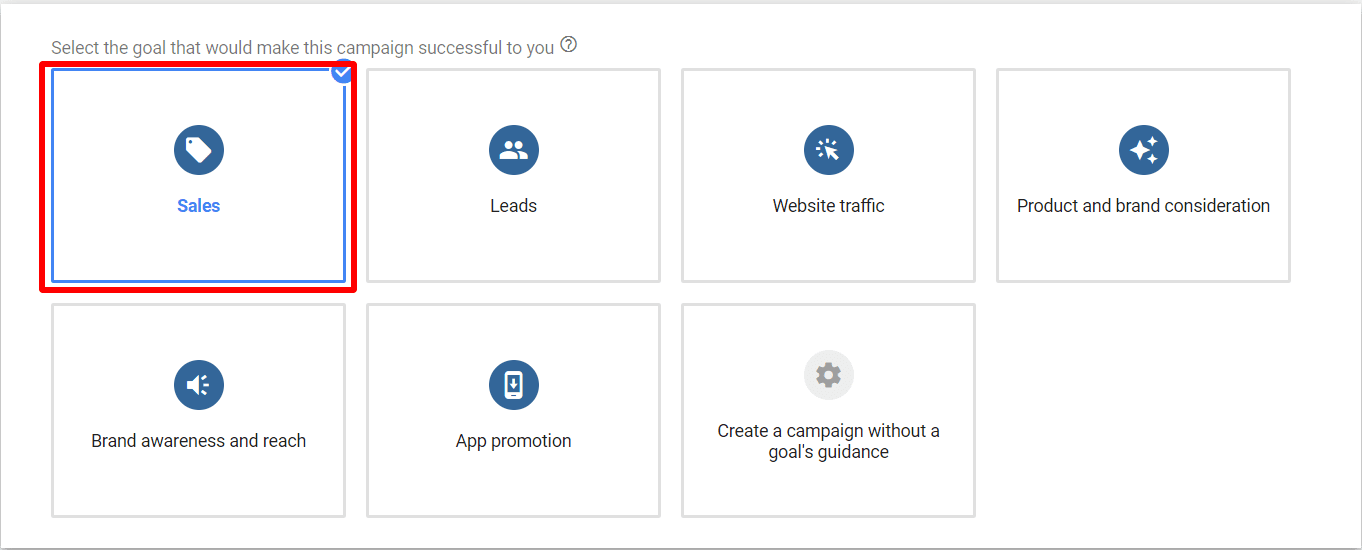This screenshot has width=1362, height=550.
Task: Click 'App promotion' label text
Action: (513, 441)
